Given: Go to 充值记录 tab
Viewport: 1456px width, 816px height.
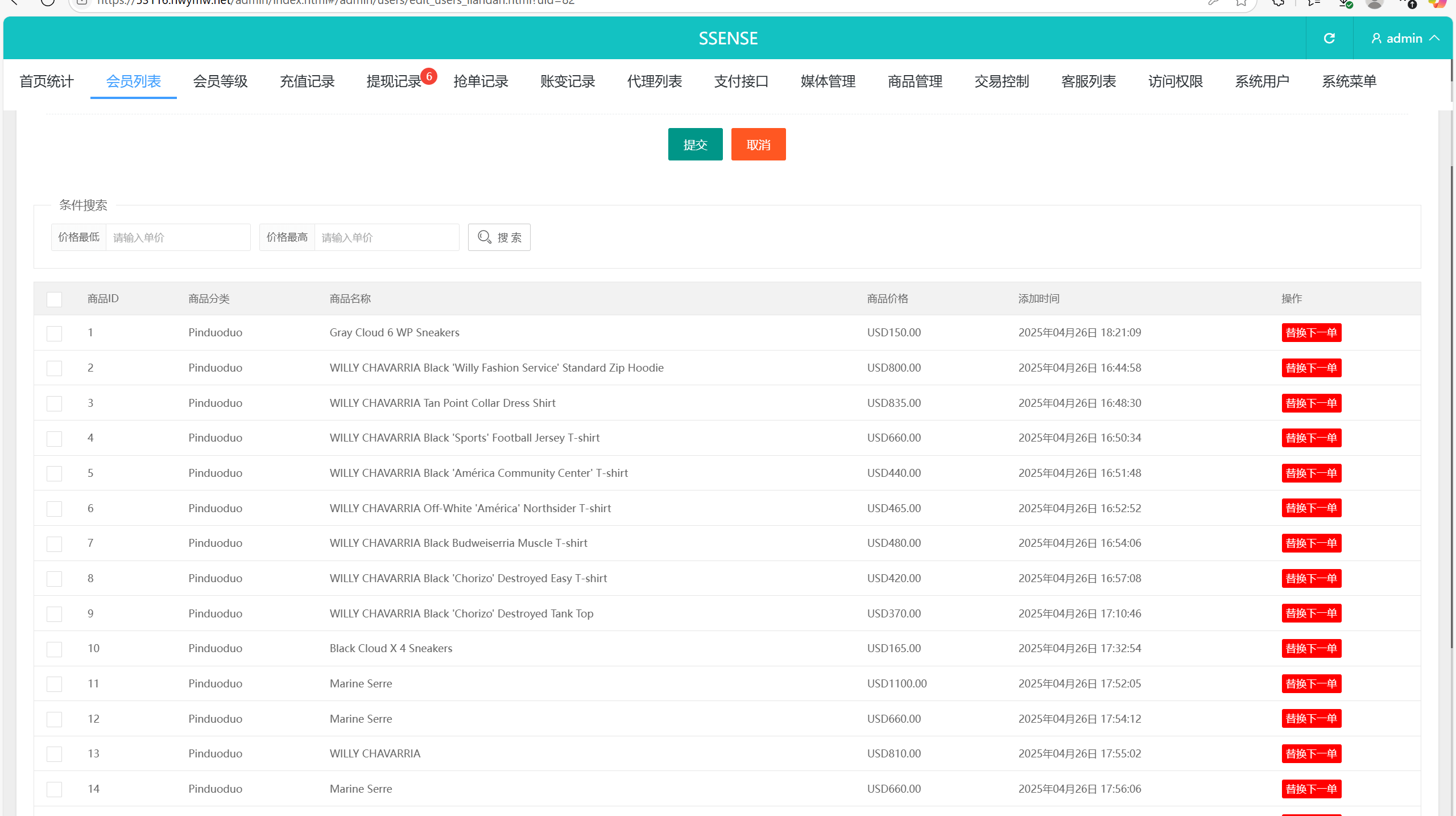Looking at the screenshot, I should pyautogui.click(x=307, y=81).
